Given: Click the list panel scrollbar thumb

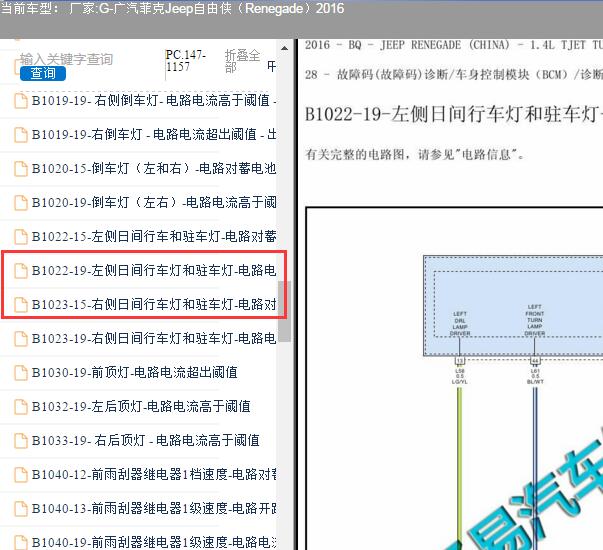Looking at the screenshot, I should click(x=284, y=311).
